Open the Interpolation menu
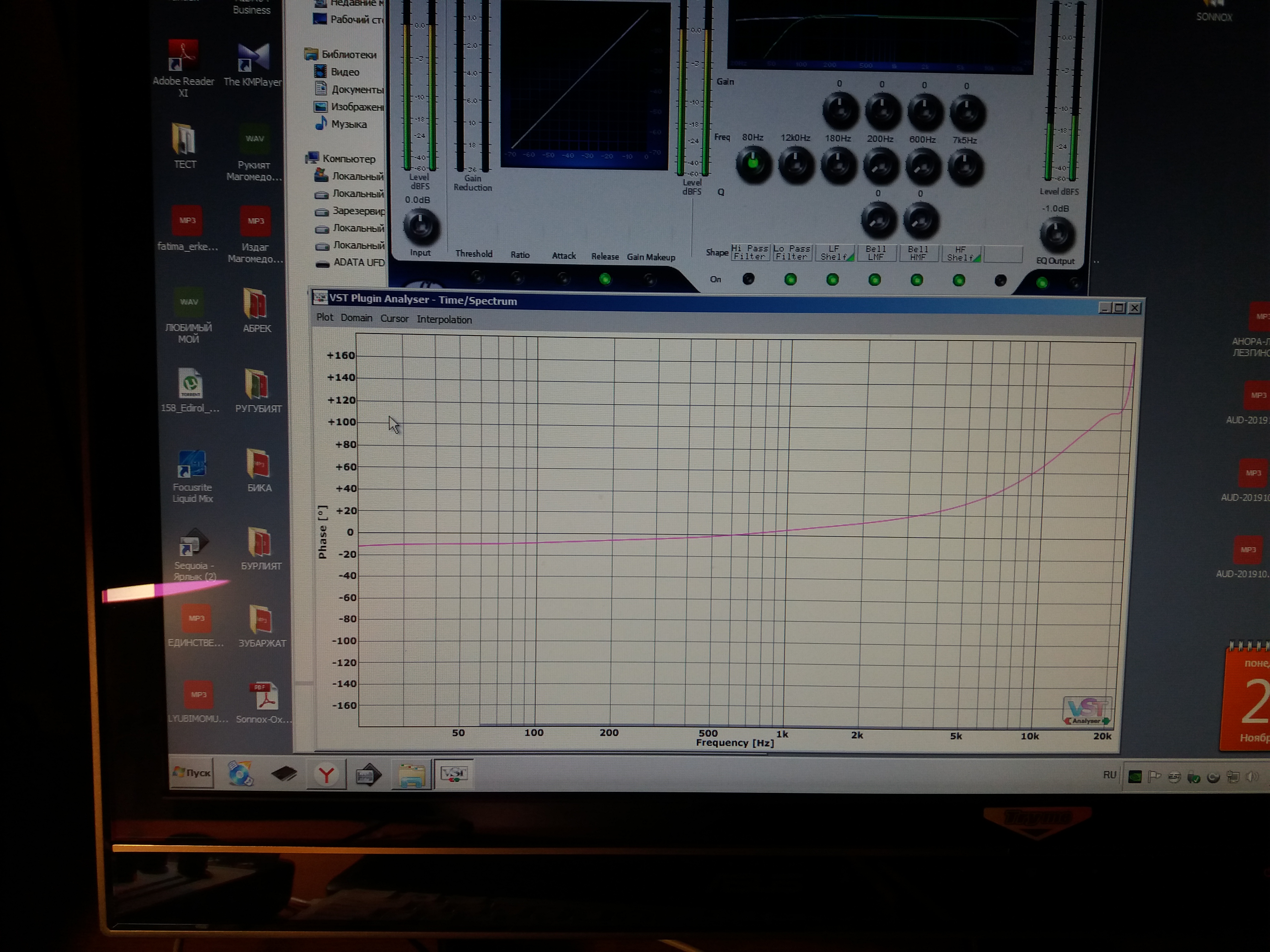The width and height of the screenshot is (1270, 952). [444, 319]
